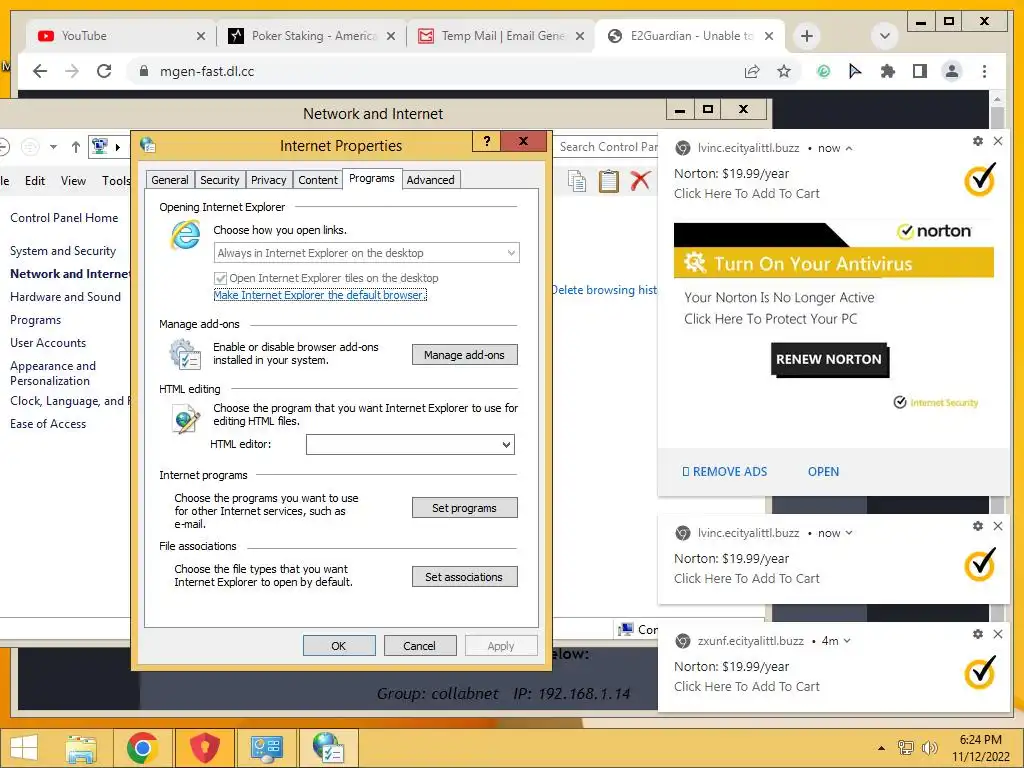Click Make Internet Explorer the default browser

click(320, 295)
